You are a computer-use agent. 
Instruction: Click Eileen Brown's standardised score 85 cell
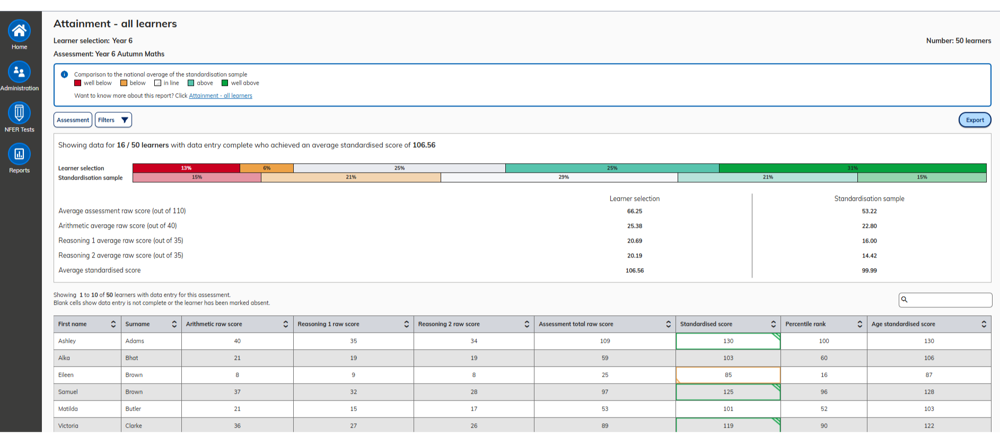point(728,375)
